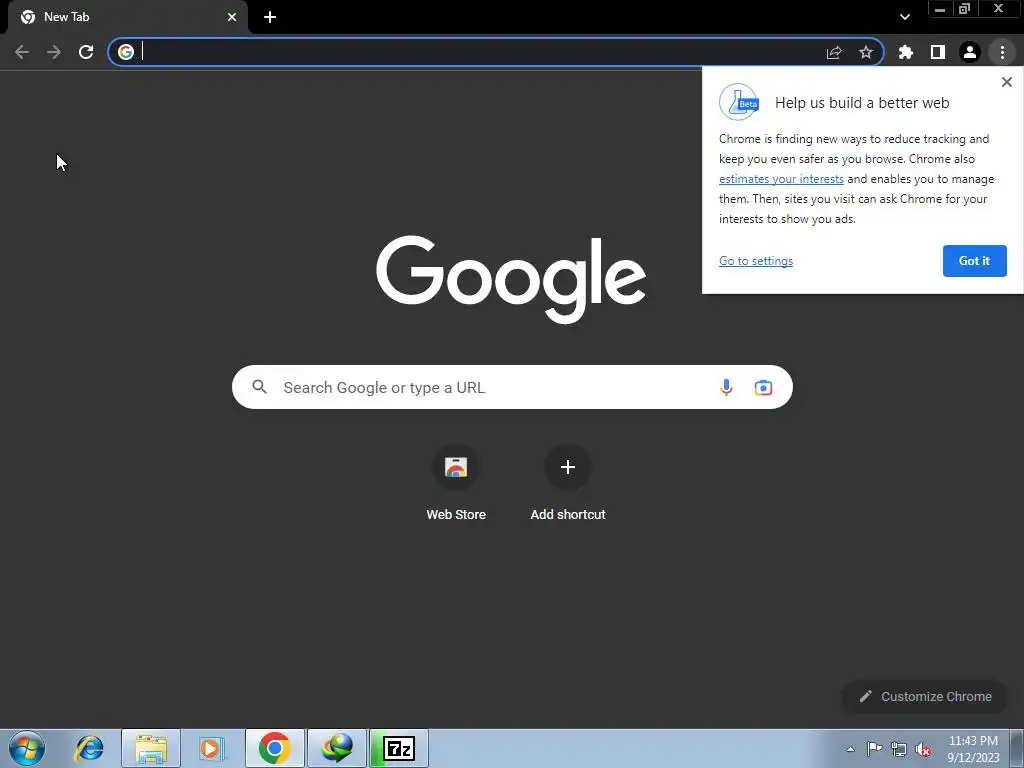The width and height of the screenshot is (1024, 768).
Task: Open Internet Download Manager from the taskbar
Action: [x=337, y=748]
